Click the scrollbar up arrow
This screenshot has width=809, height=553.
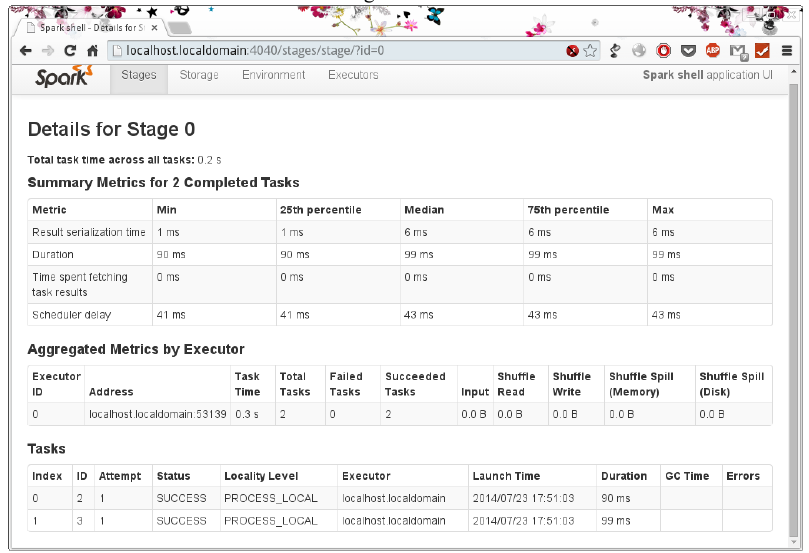point(794,72)
